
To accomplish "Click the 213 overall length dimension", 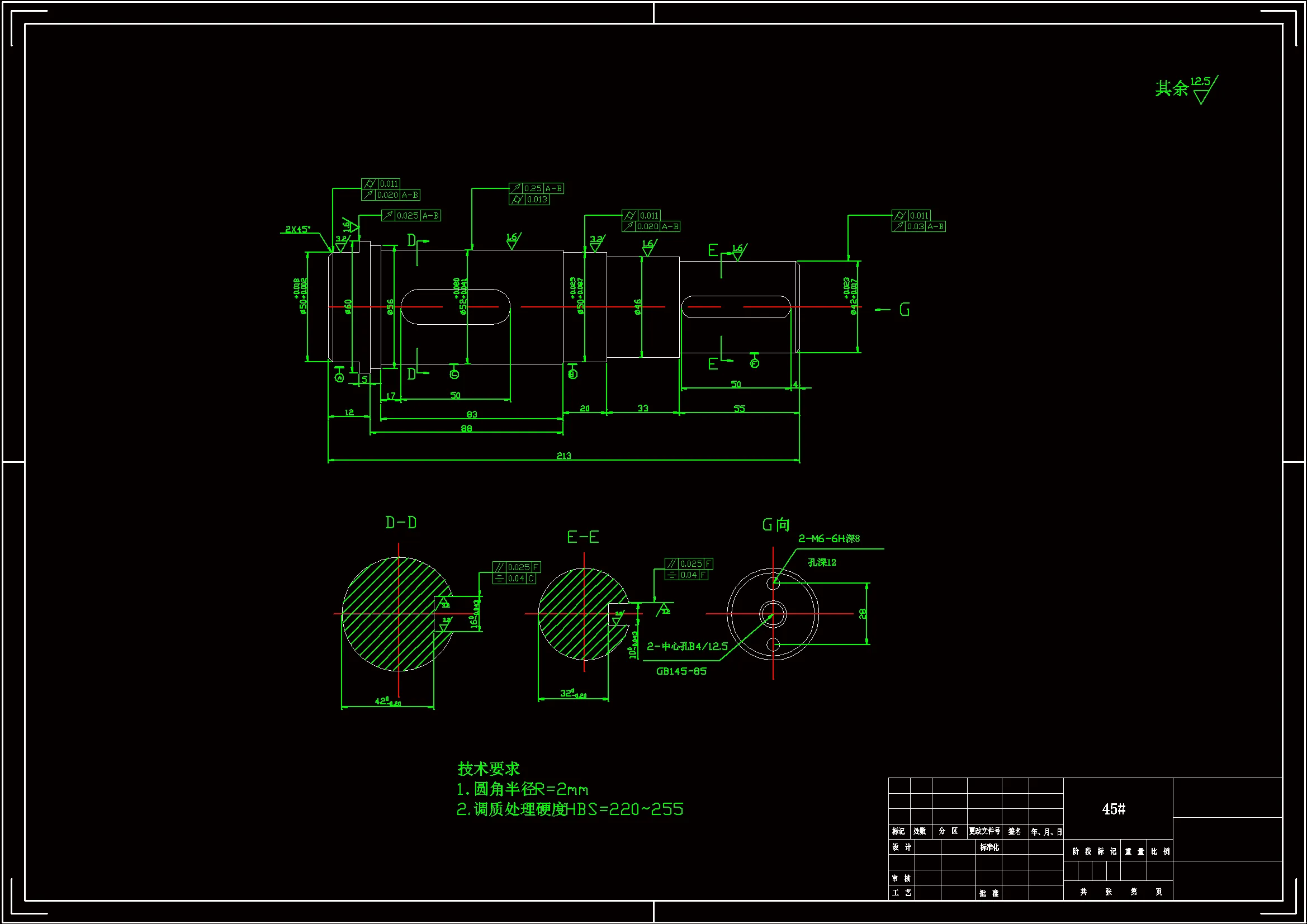I will point(563,456).
